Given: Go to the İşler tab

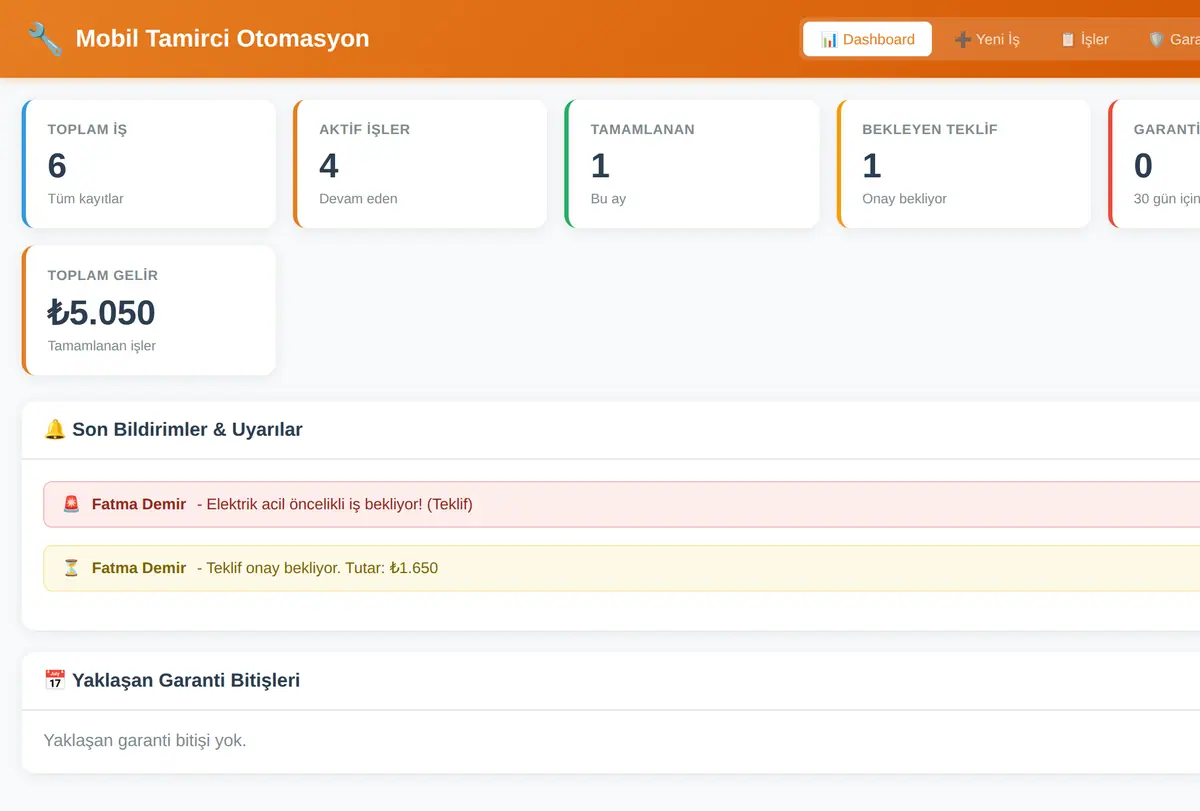Looking at the screenshot, I should [x=1085, y=39].
